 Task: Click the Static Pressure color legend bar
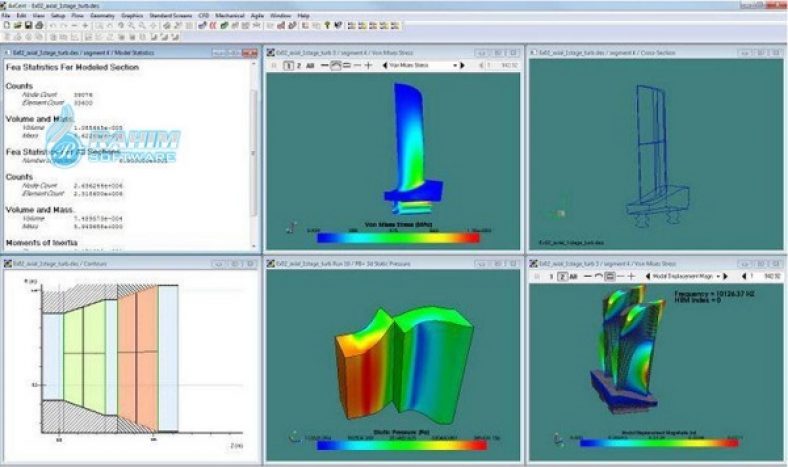point(402,445)
